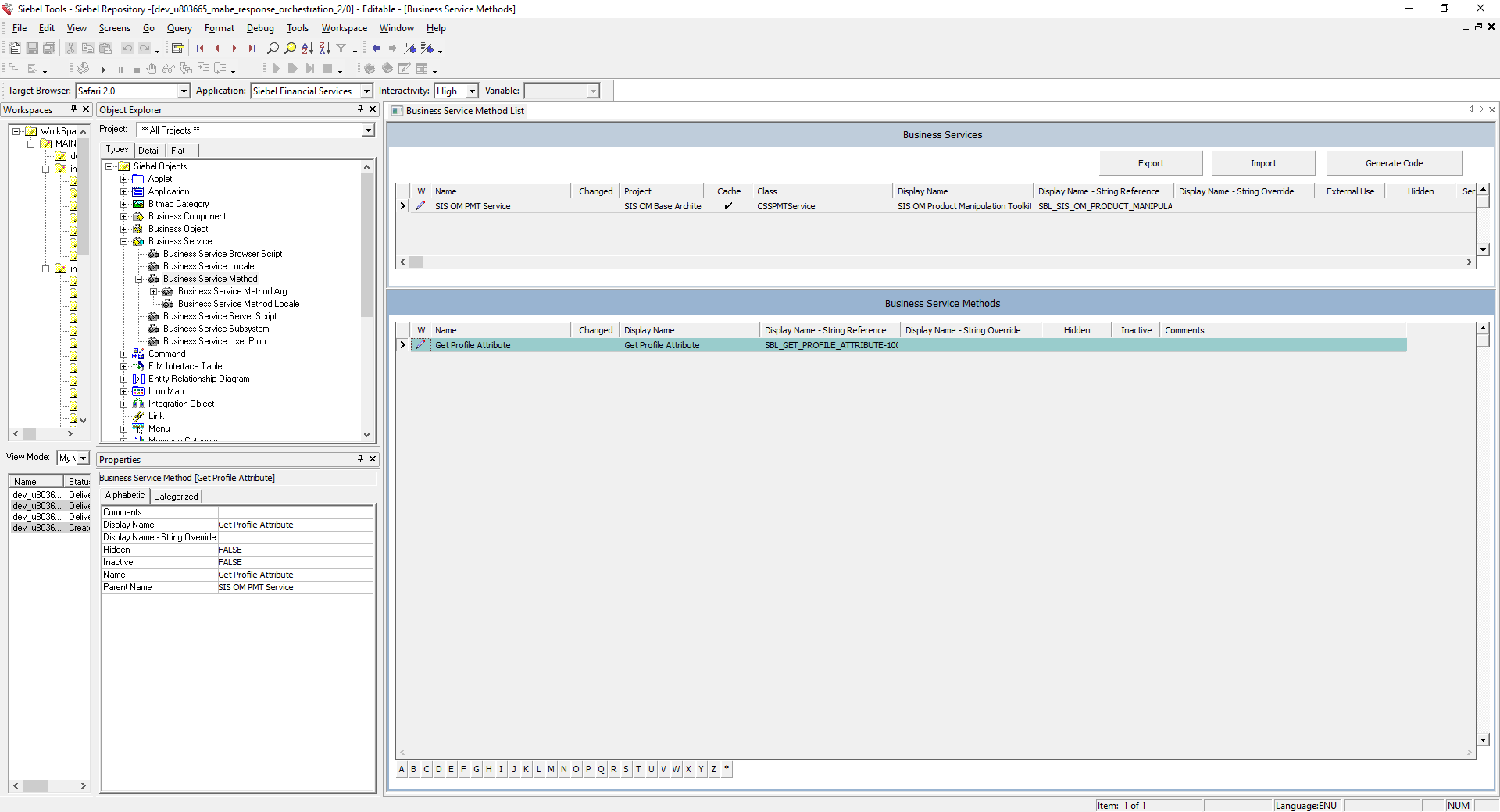
Task: Jump to last record icon
Action: point(252,48)
